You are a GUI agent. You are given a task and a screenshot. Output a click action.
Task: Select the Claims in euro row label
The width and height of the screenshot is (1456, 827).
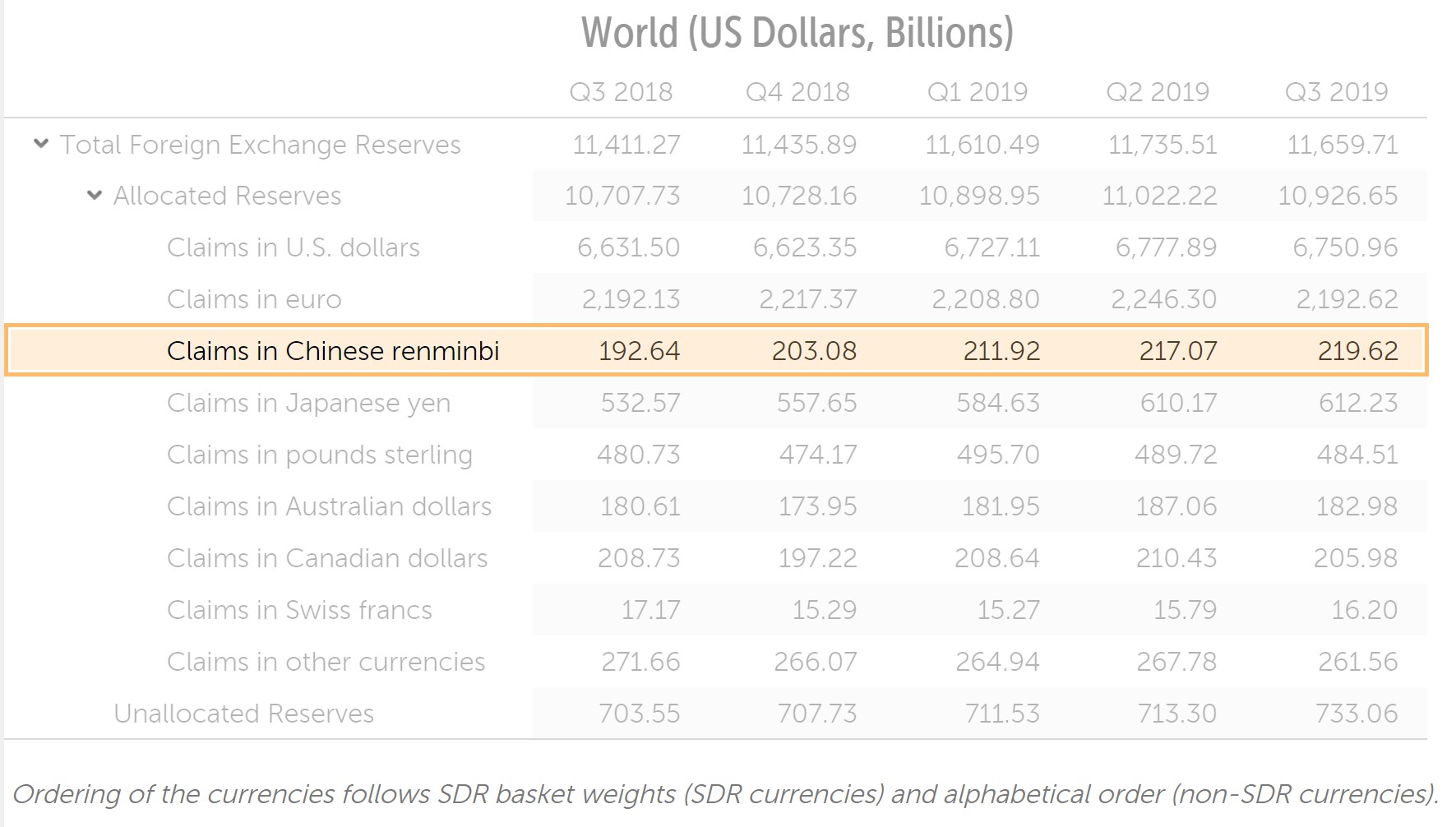point(254,299)
